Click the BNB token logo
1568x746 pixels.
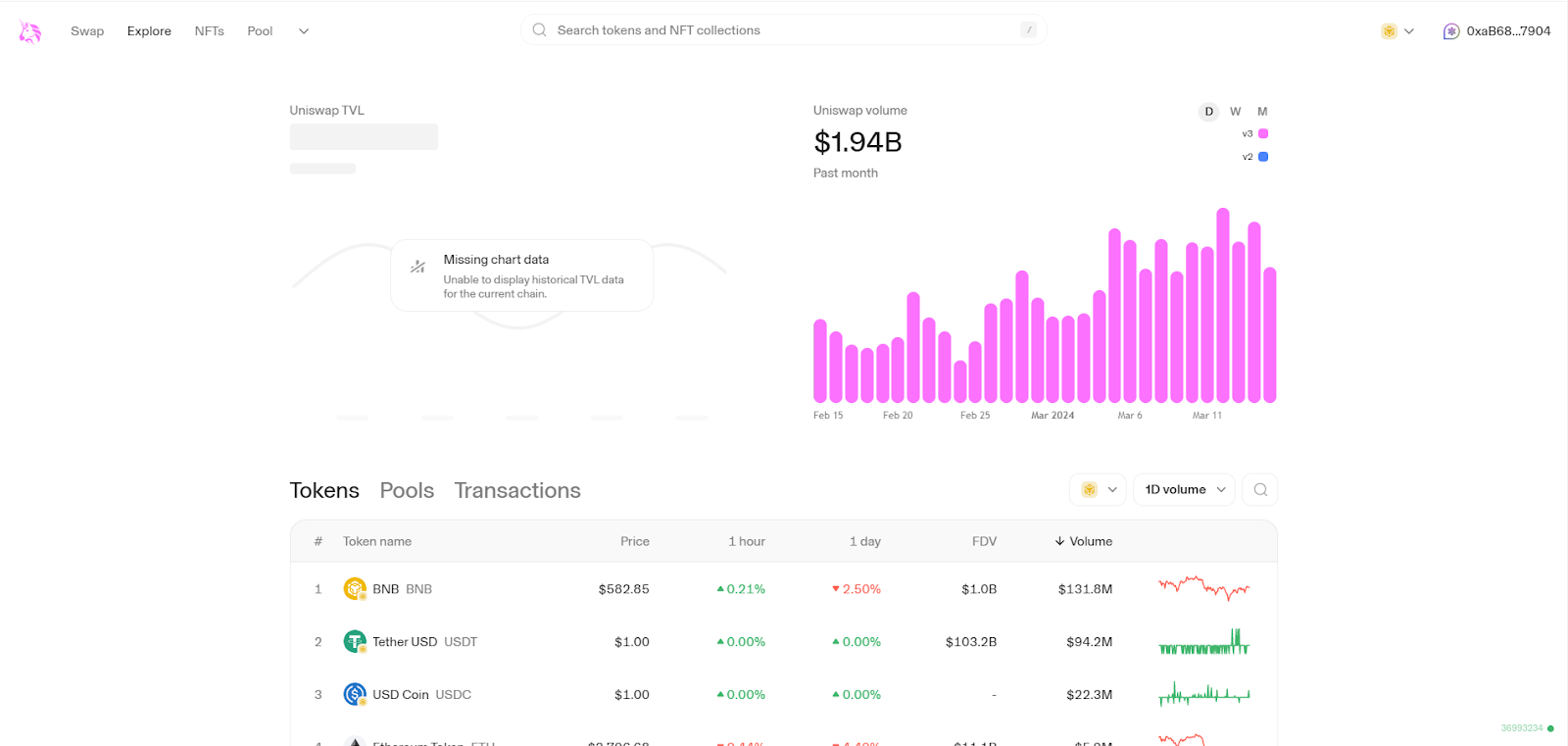[x=355, y=589]
